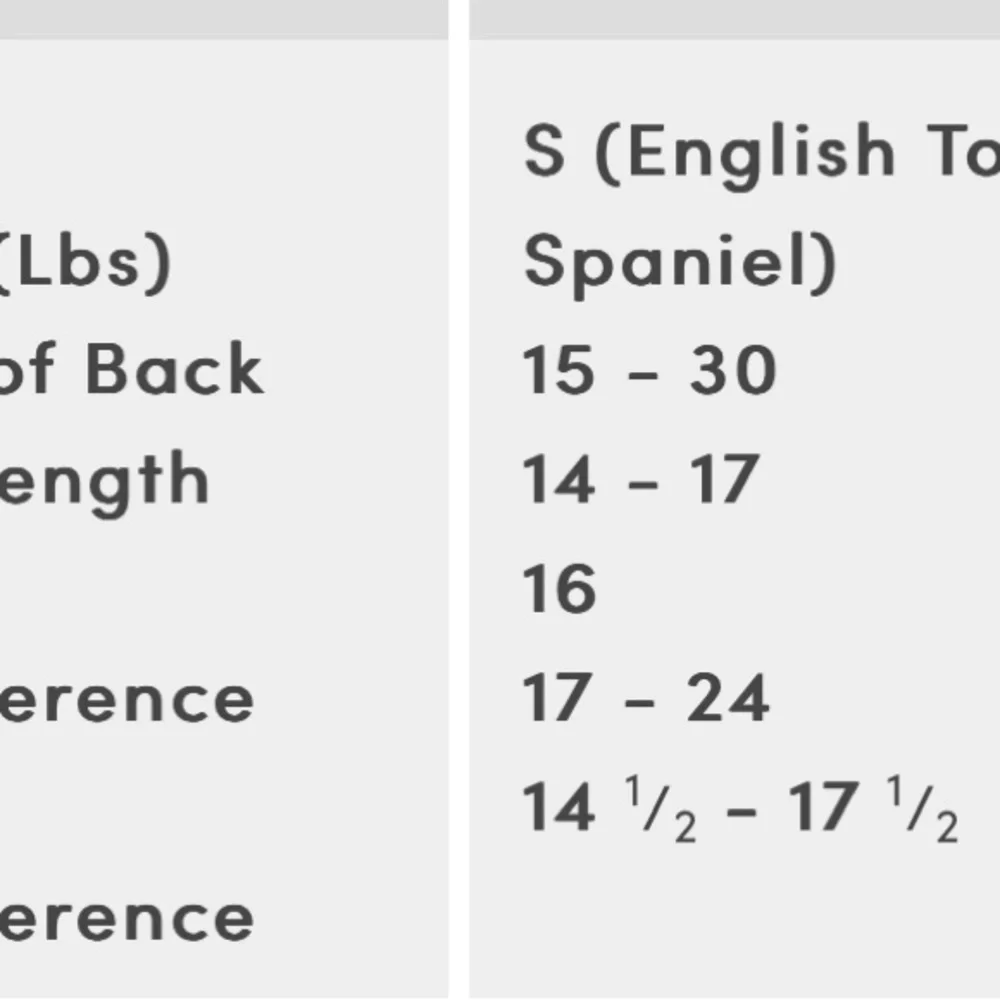
Task: Click the dark gray header bar above size column
Action: (735, 18)
